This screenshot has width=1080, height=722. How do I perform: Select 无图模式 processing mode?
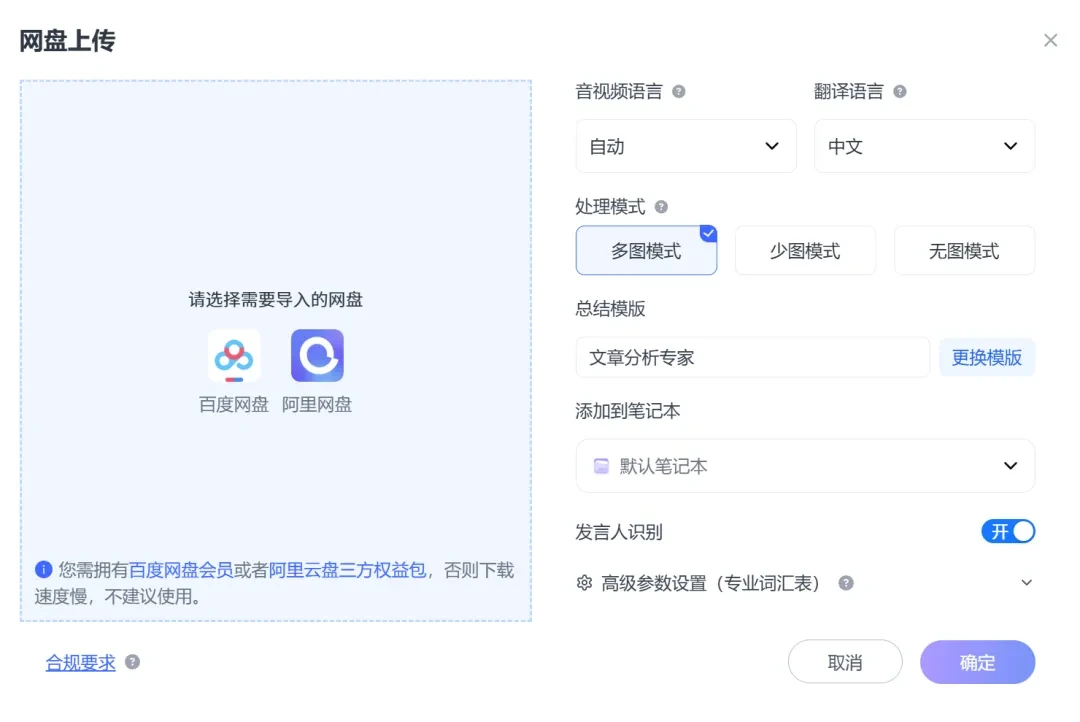964,251
